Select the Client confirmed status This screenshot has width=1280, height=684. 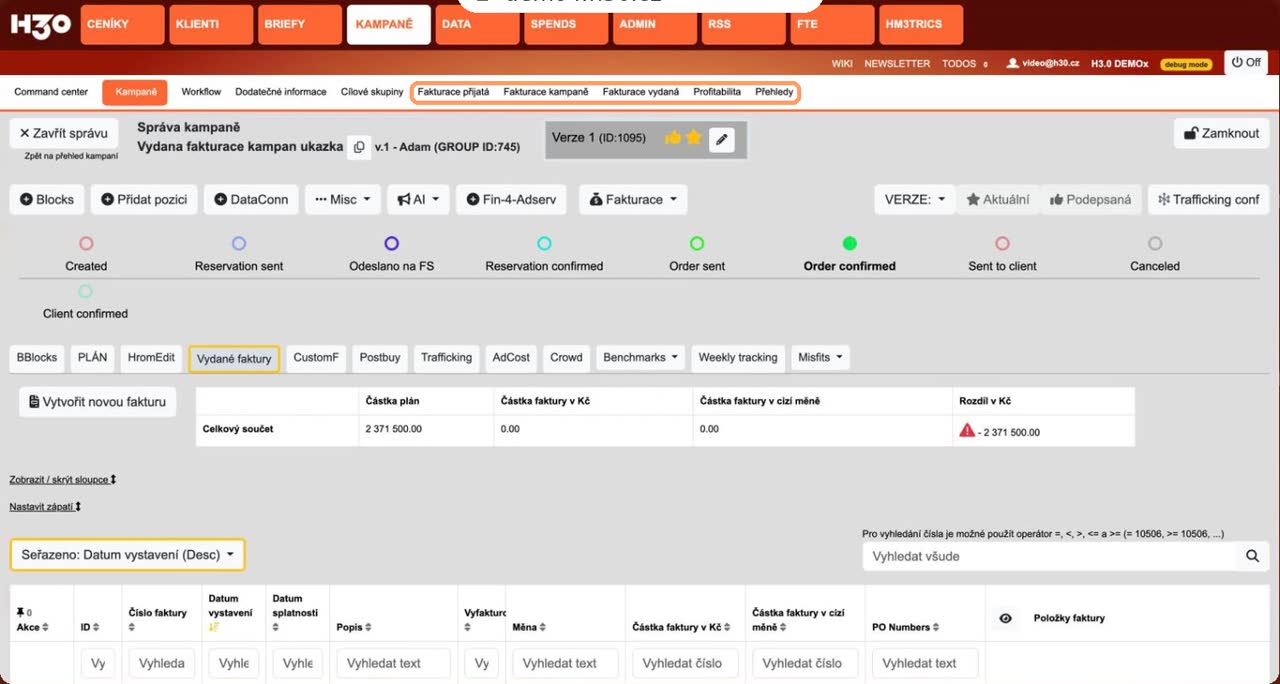[x=86, y=291]
